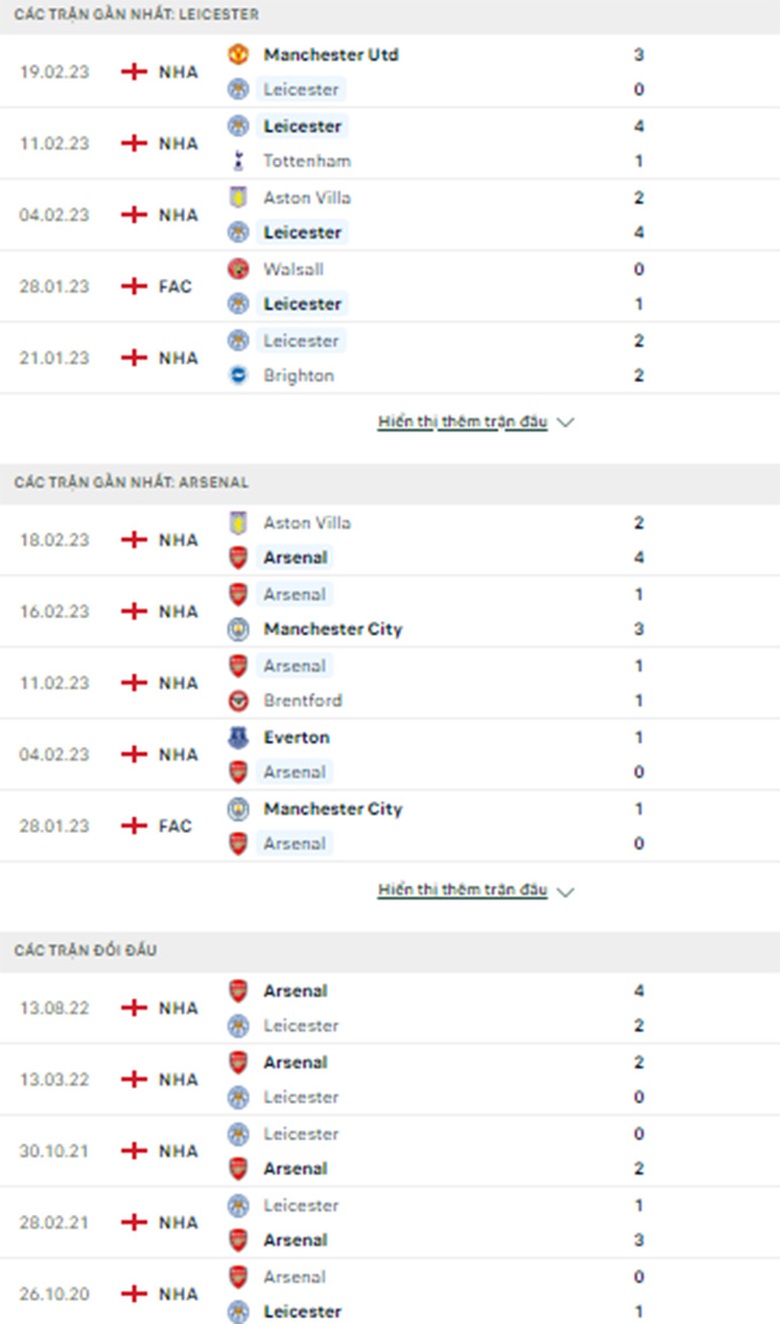Click the Manchester Utd club crest icon
The height and width of the screenshot is (1324, 780).
238,55
